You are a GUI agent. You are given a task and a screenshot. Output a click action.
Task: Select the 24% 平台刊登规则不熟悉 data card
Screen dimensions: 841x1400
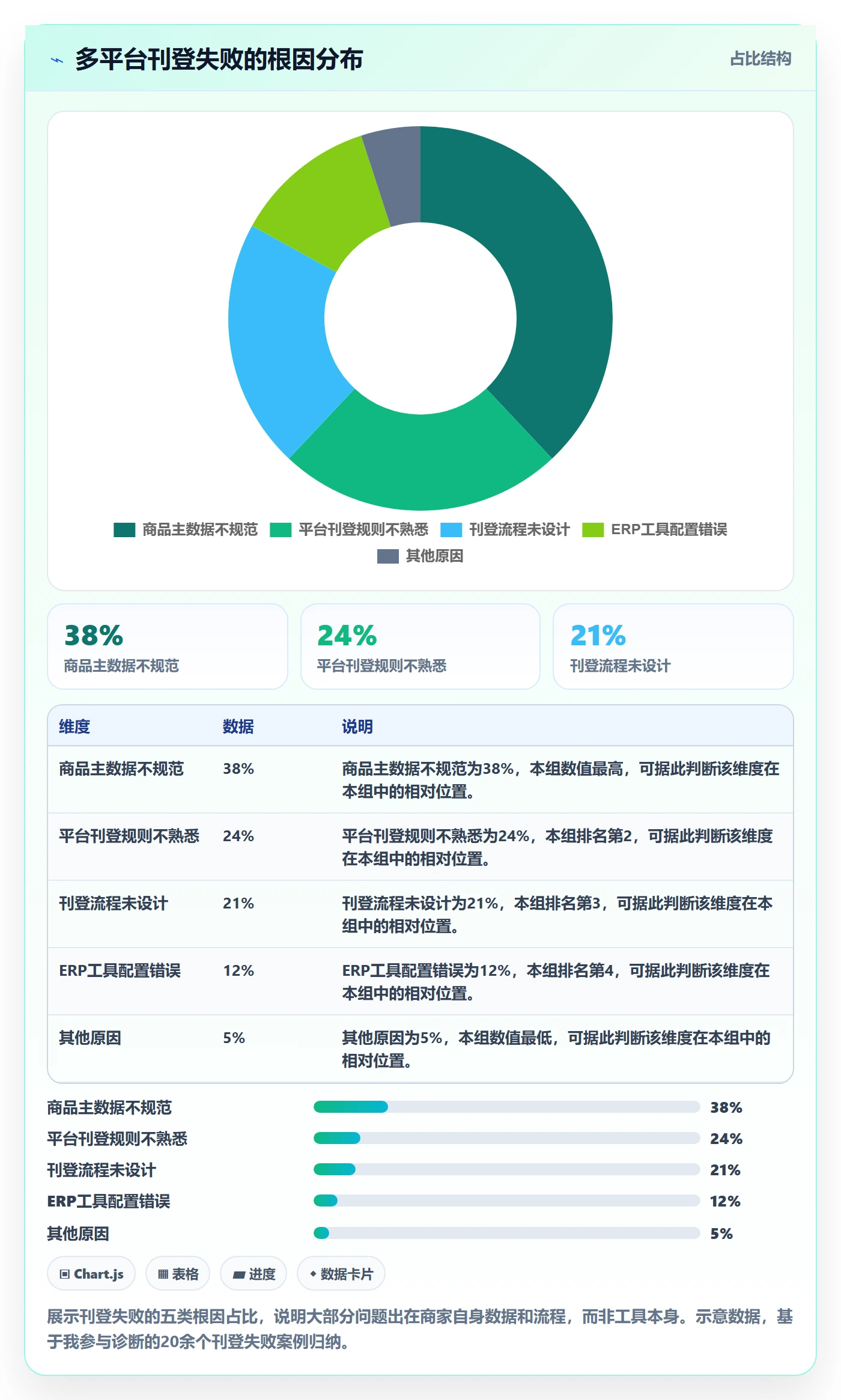[421, 647]
